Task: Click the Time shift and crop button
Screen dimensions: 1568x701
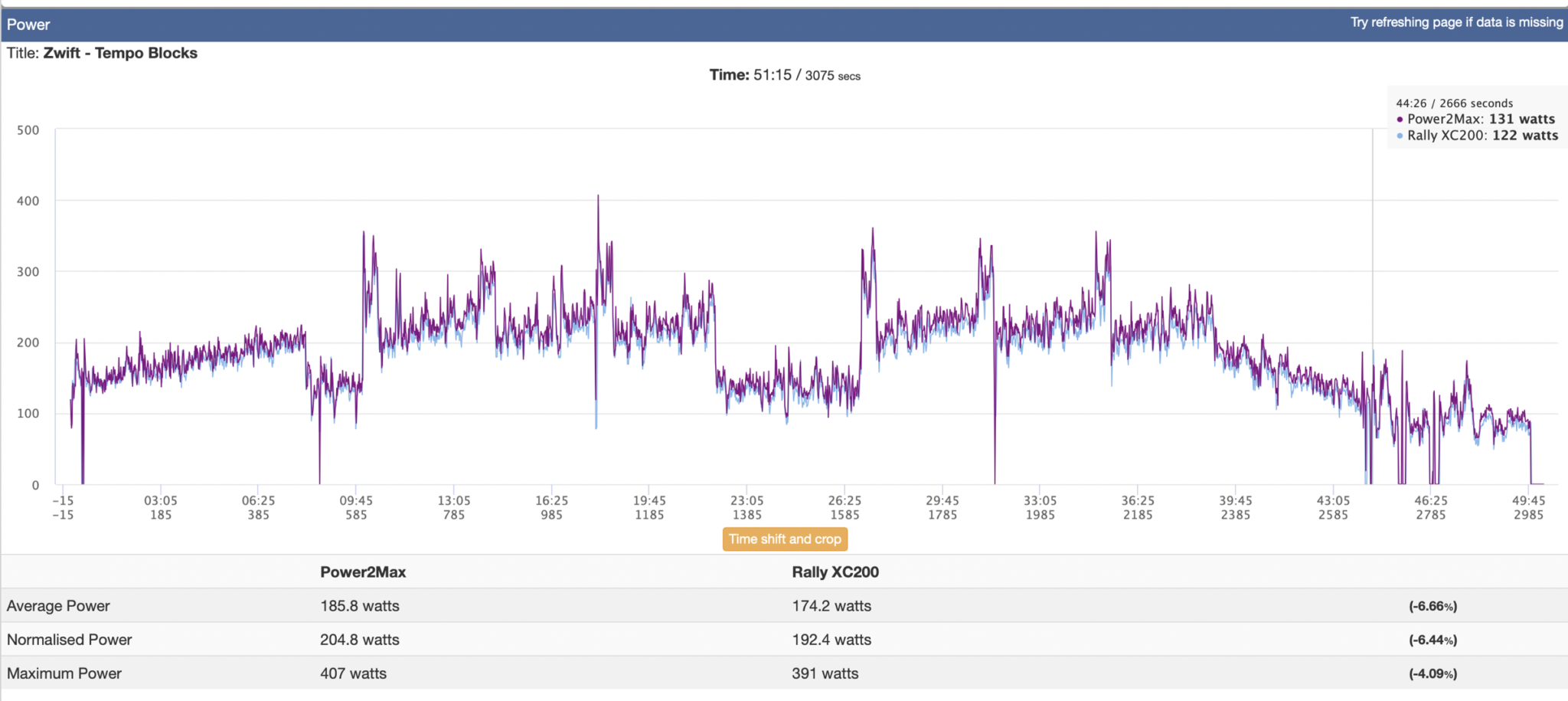Action: (785, 539)
